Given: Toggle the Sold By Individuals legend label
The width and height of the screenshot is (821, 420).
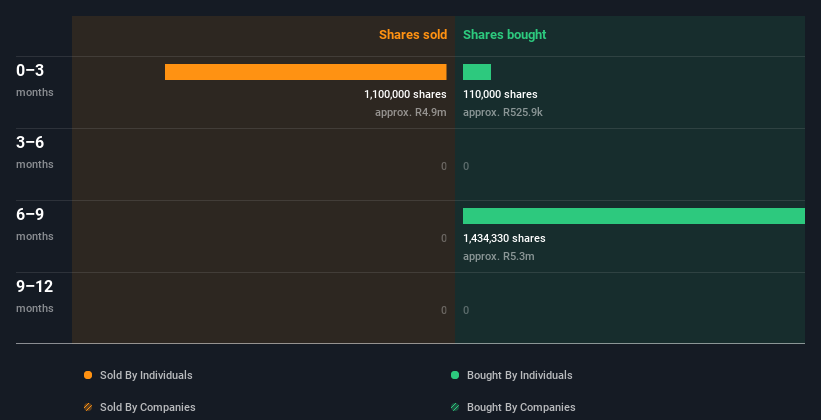Looking at the screenshot, I should 146,375.
